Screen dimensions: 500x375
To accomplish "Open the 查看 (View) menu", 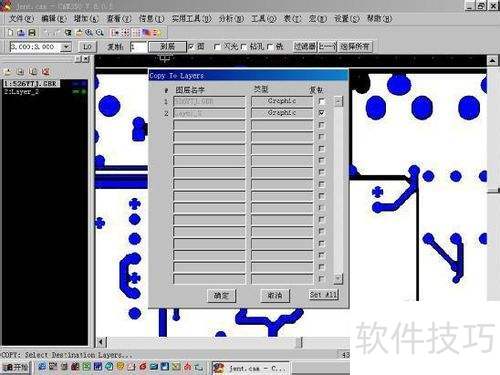I will (119, 18).
